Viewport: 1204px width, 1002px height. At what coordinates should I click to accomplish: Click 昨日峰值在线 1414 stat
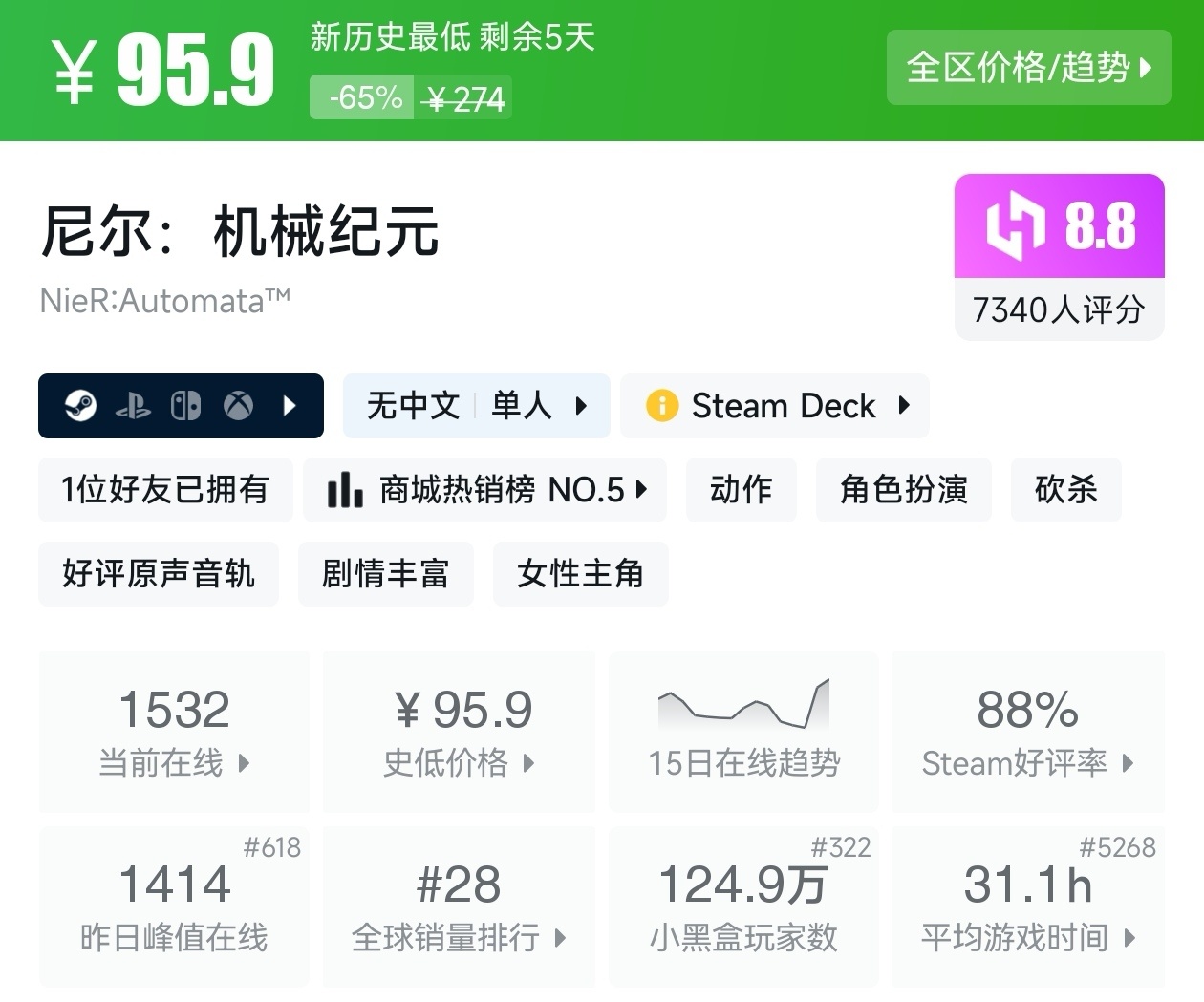[174, 906]
